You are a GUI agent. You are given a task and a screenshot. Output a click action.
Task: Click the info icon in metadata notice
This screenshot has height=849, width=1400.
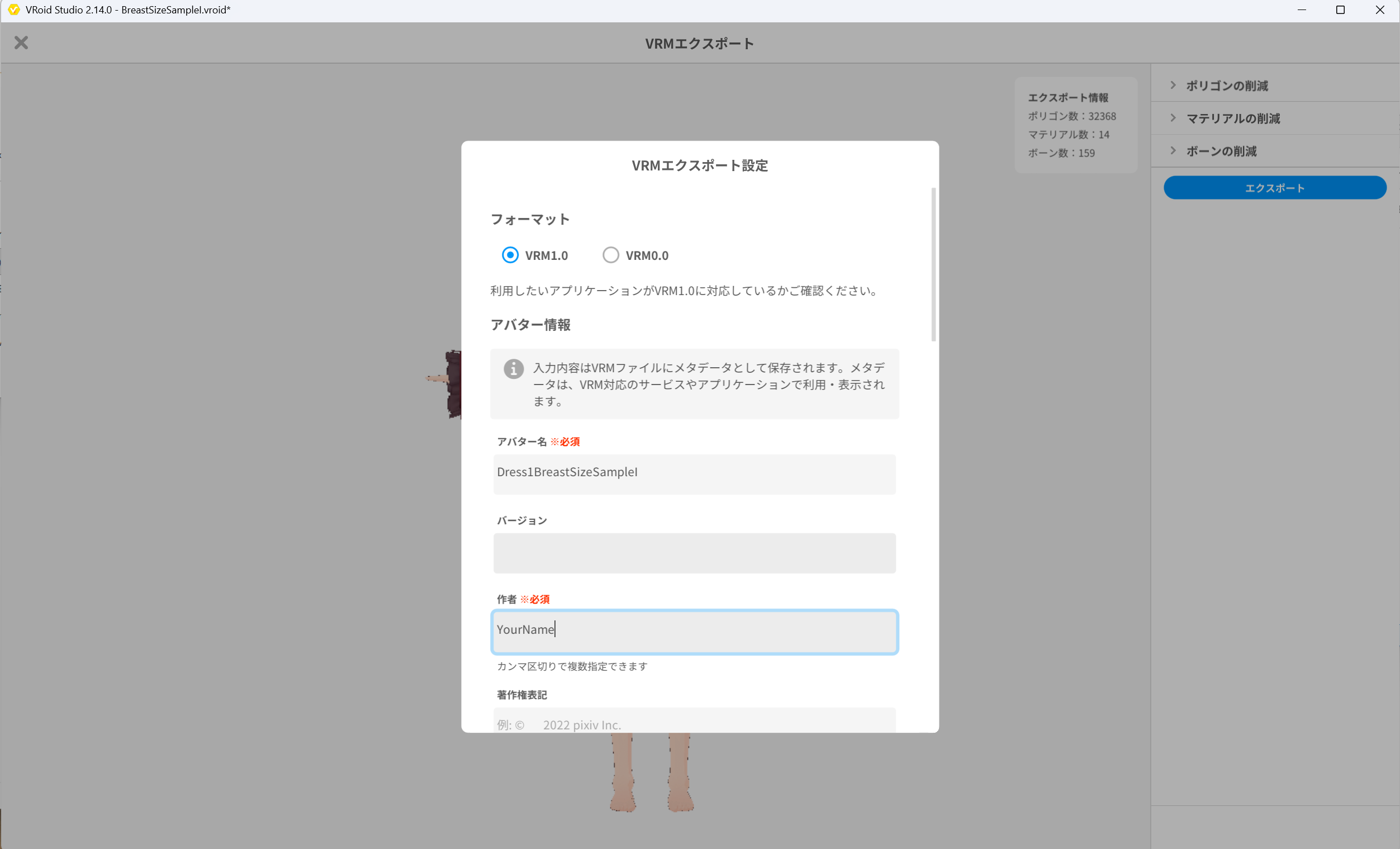[x=513, y=369]
